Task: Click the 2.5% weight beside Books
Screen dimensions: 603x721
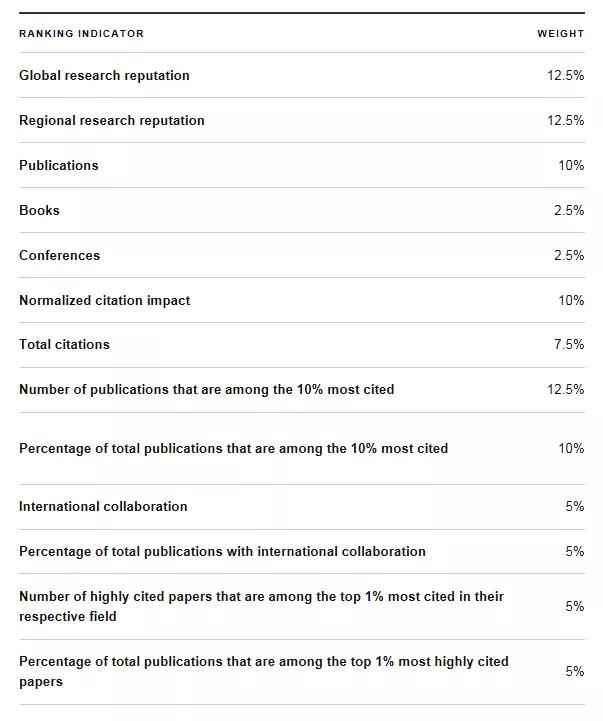Action: [569, 211]
